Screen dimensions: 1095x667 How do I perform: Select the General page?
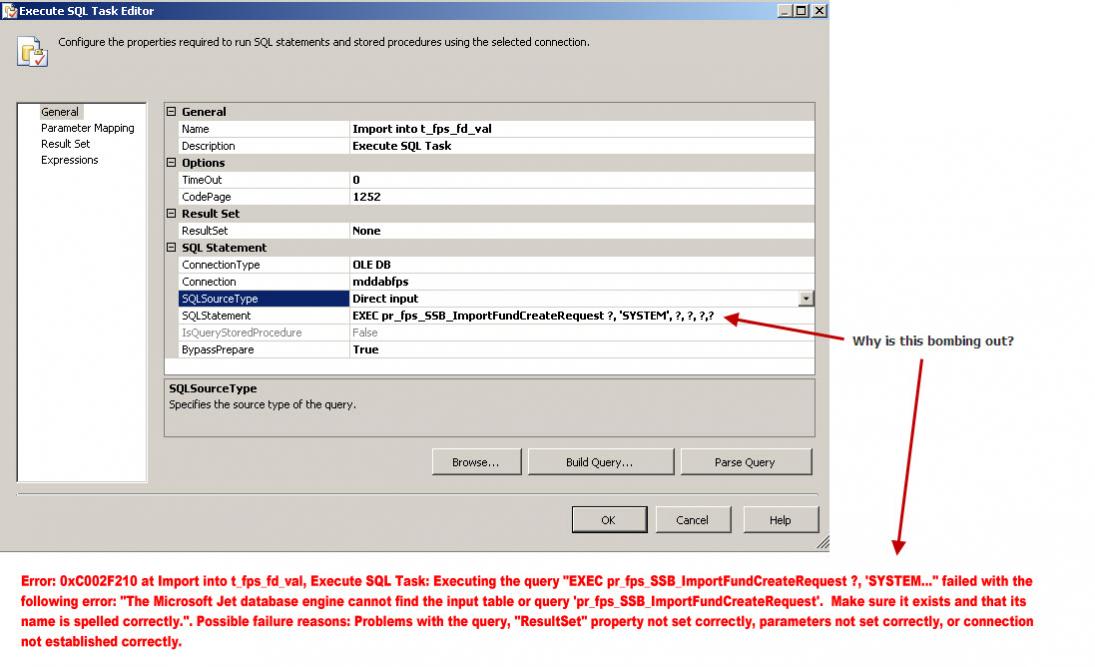(x=60, y=112)
